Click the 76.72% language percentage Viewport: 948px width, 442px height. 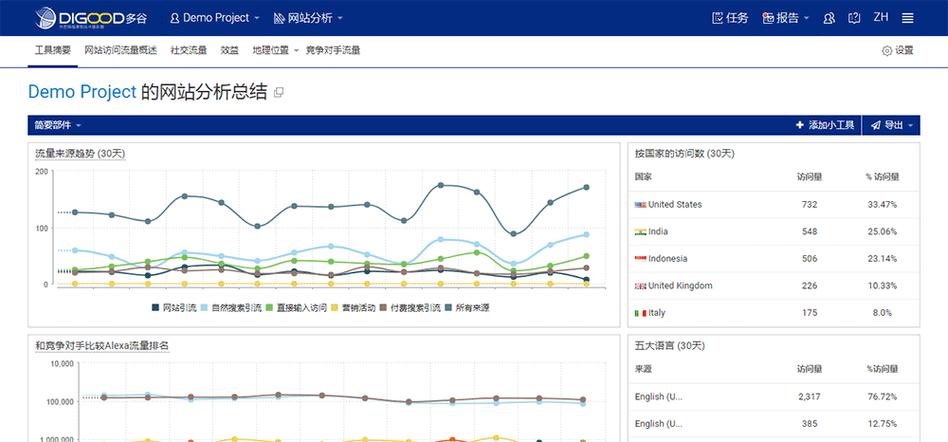point(882,397)
